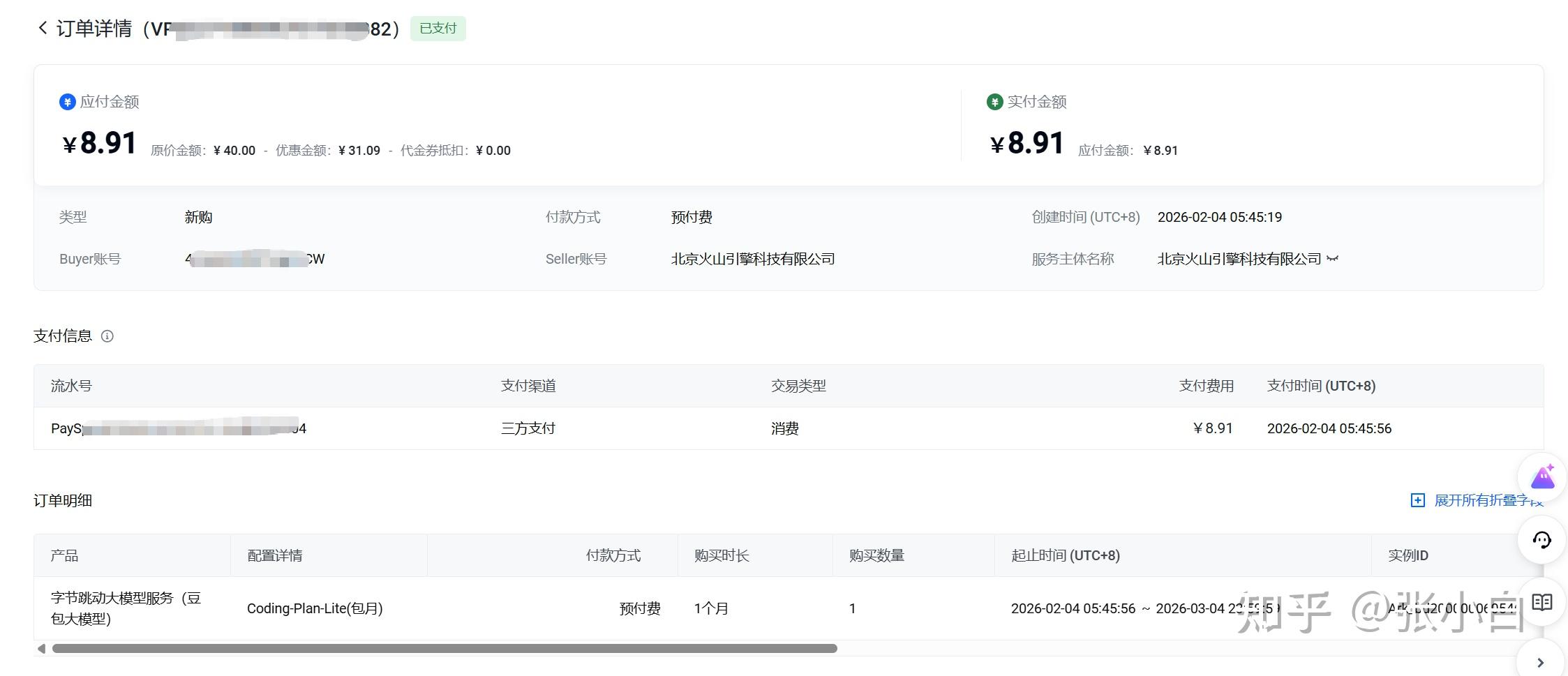Click the 预付费 value beside 付款方式 in the summary
The image size is (1568, 676).
coord(692,217)
